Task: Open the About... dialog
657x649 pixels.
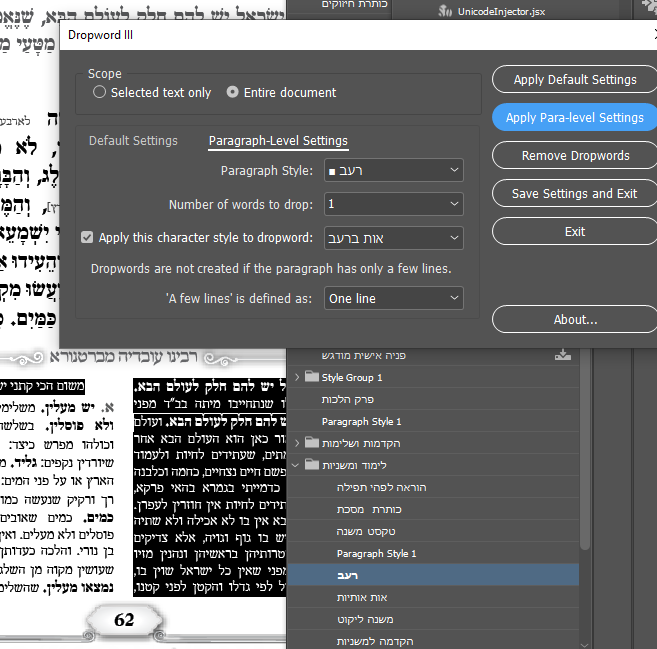Action: pyautogui.click(x=574, y=319)
